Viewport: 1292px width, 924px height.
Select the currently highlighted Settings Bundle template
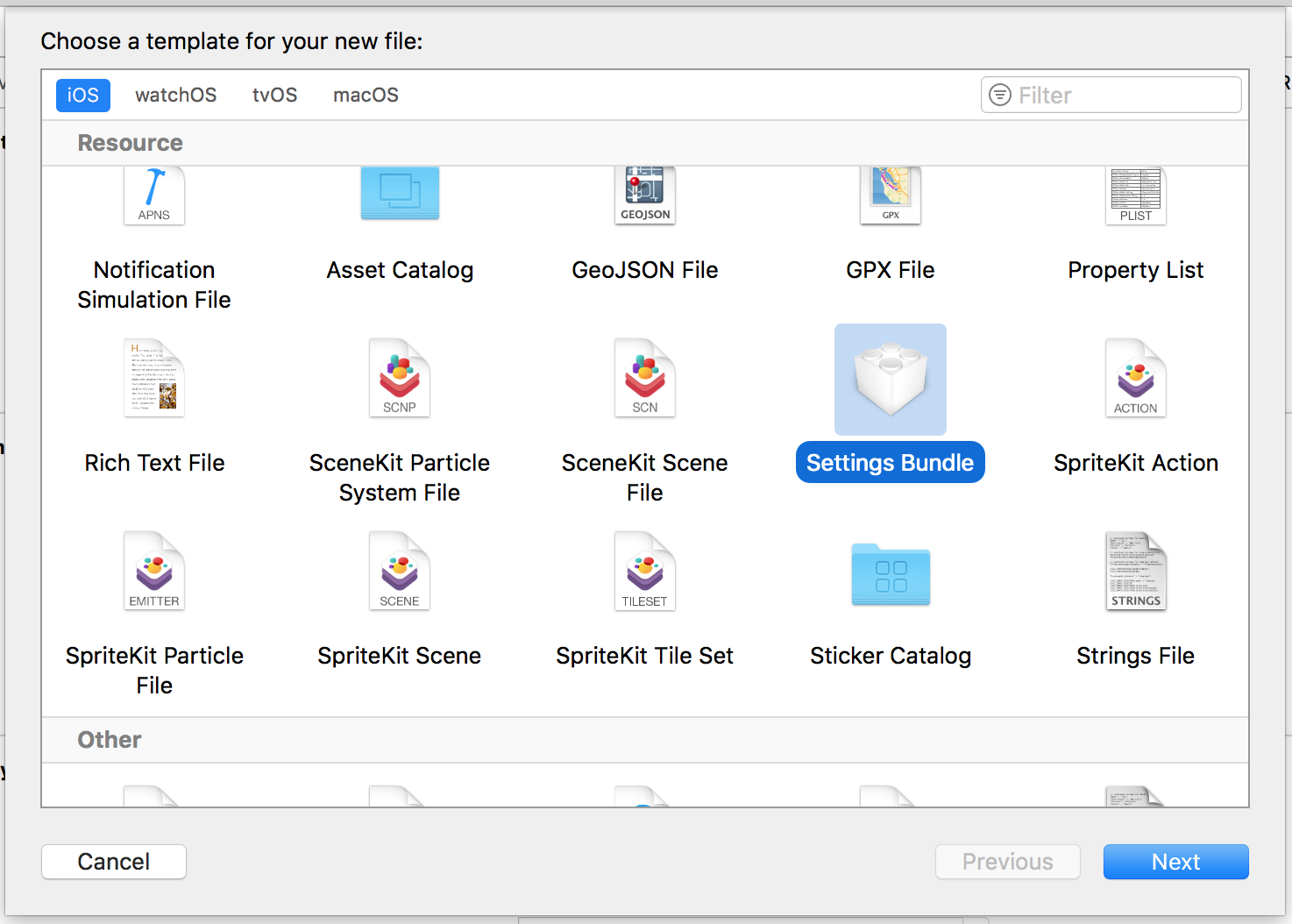click(x=890, y=379)
